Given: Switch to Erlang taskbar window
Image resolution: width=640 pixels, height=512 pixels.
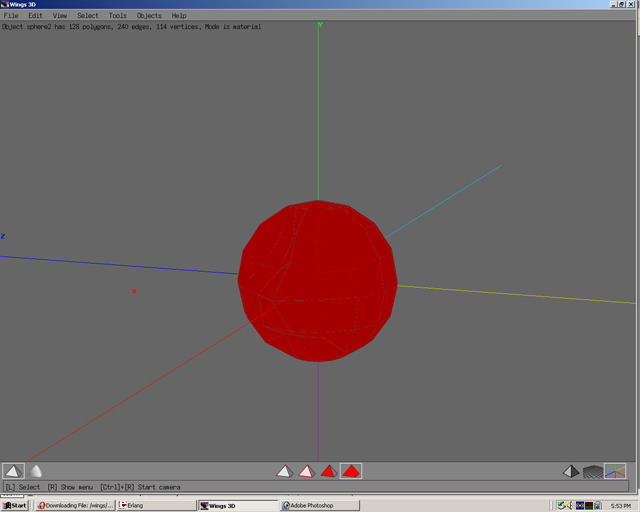Looking at the screenshot, I should (x=155, y=505).
